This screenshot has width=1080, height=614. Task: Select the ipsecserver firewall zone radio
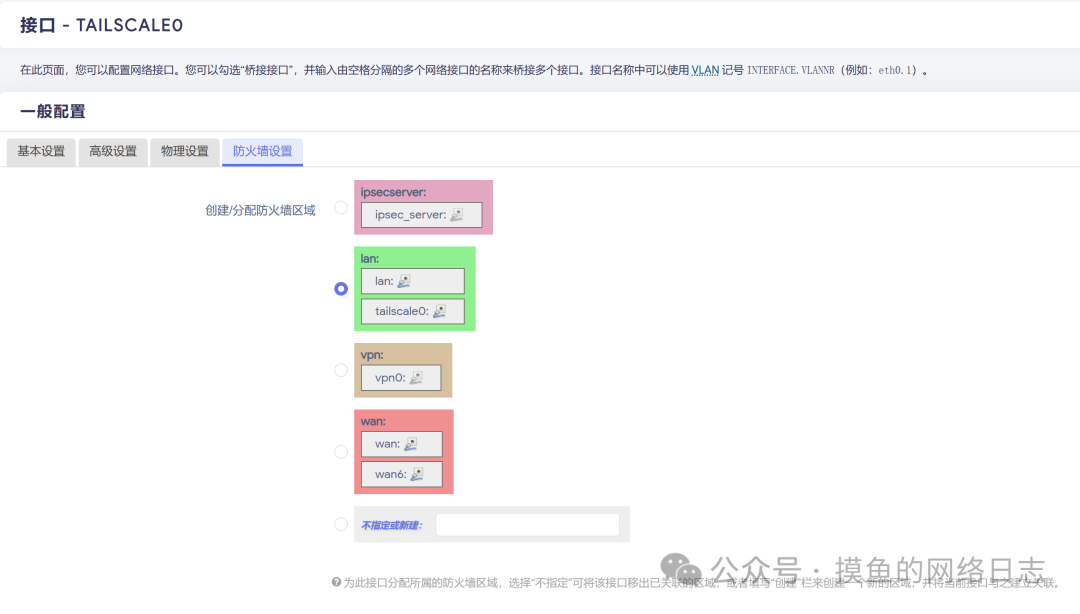[341, 208]
